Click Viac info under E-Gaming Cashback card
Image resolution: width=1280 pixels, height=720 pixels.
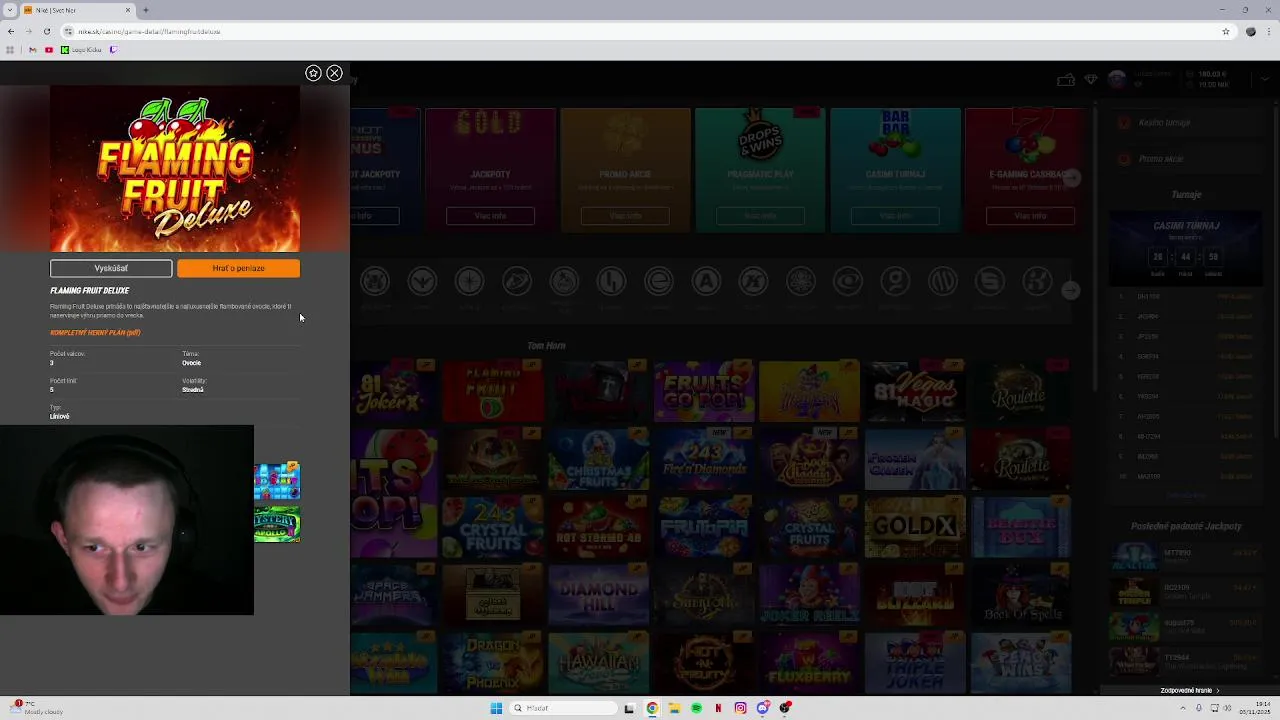coord(1030,216)
